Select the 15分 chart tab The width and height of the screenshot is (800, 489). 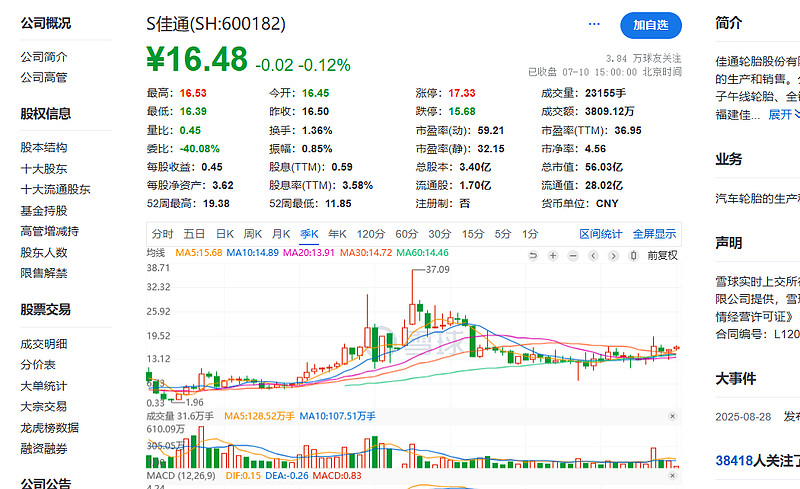coord(472,234)
